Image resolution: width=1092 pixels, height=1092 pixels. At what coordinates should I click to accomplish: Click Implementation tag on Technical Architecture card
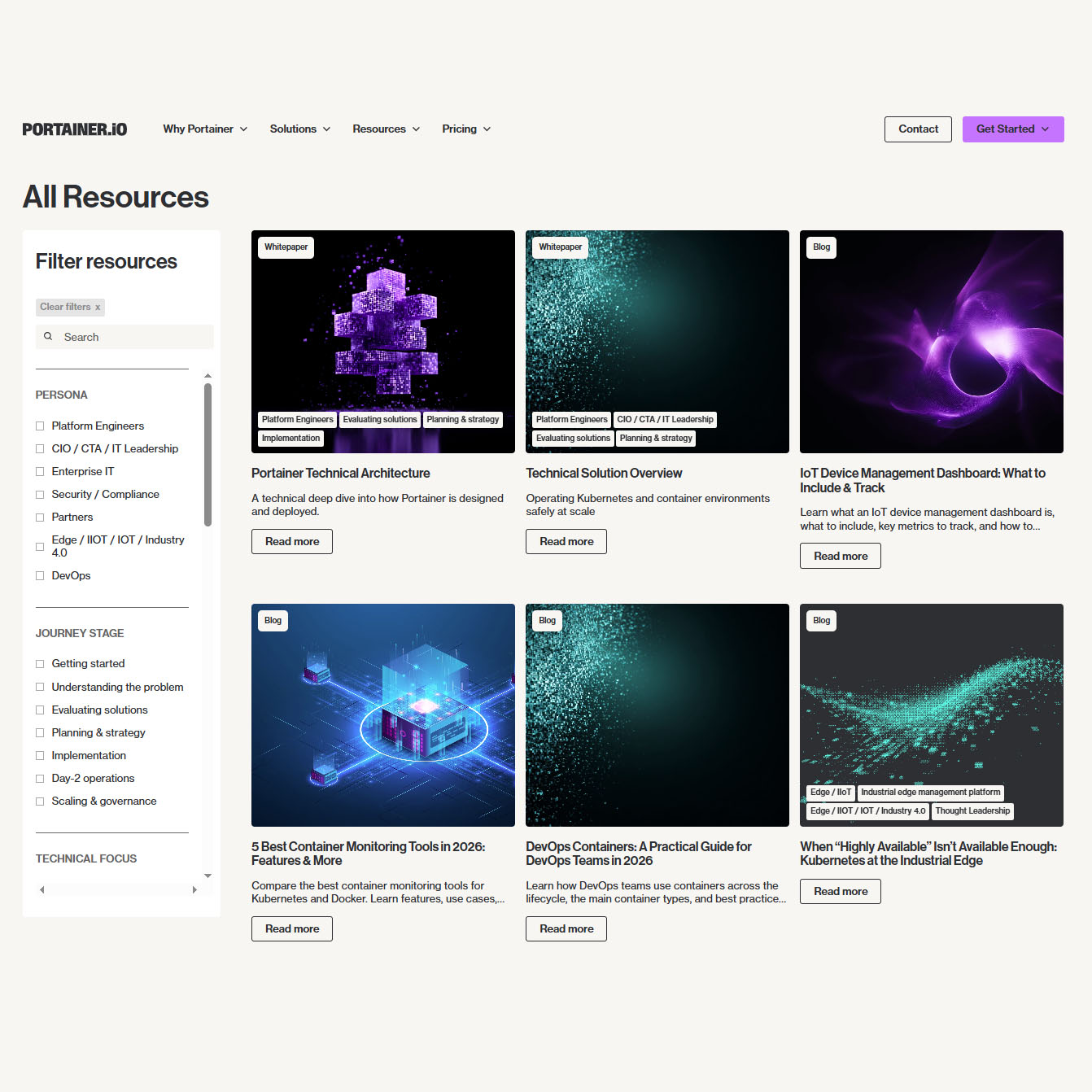pos(290,439)
